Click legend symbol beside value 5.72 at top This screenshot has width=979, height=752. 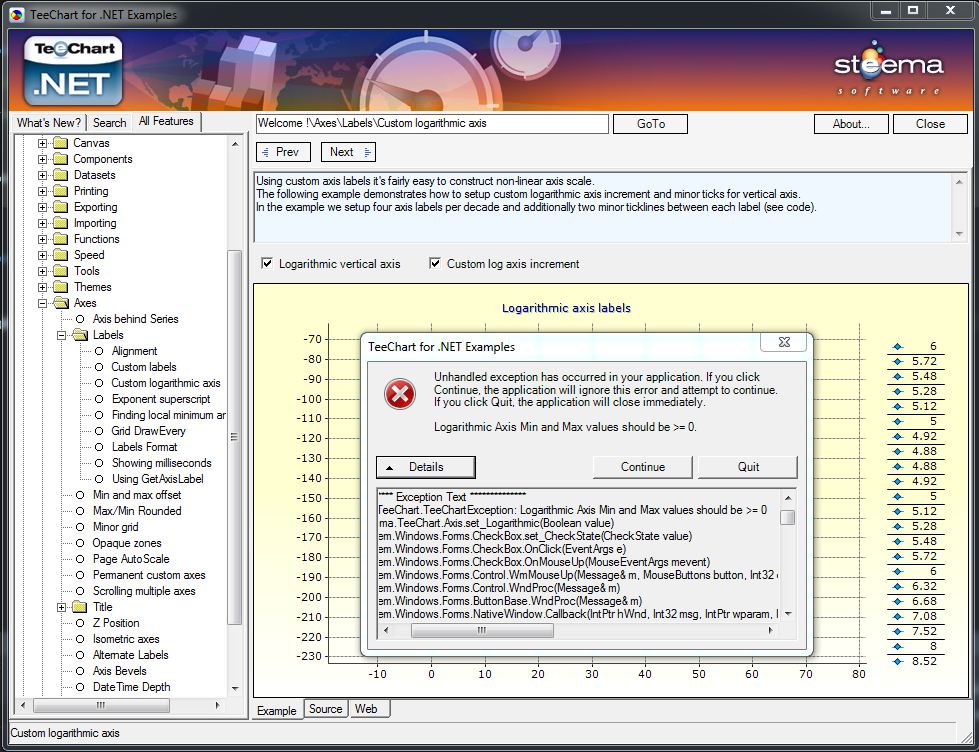[x=898, y=362]
